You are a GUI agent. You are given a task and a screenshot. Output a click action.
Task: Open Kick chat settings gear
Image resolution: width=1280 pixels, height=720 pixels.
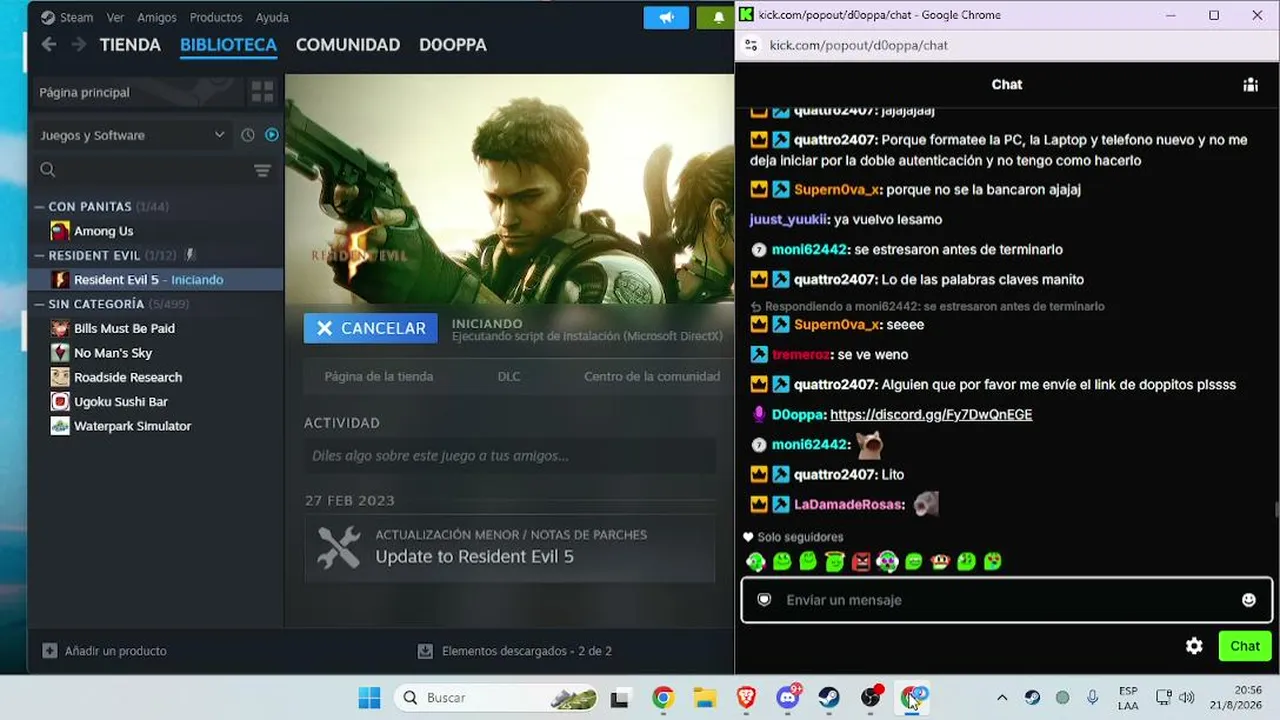[x=1194, y=646]
